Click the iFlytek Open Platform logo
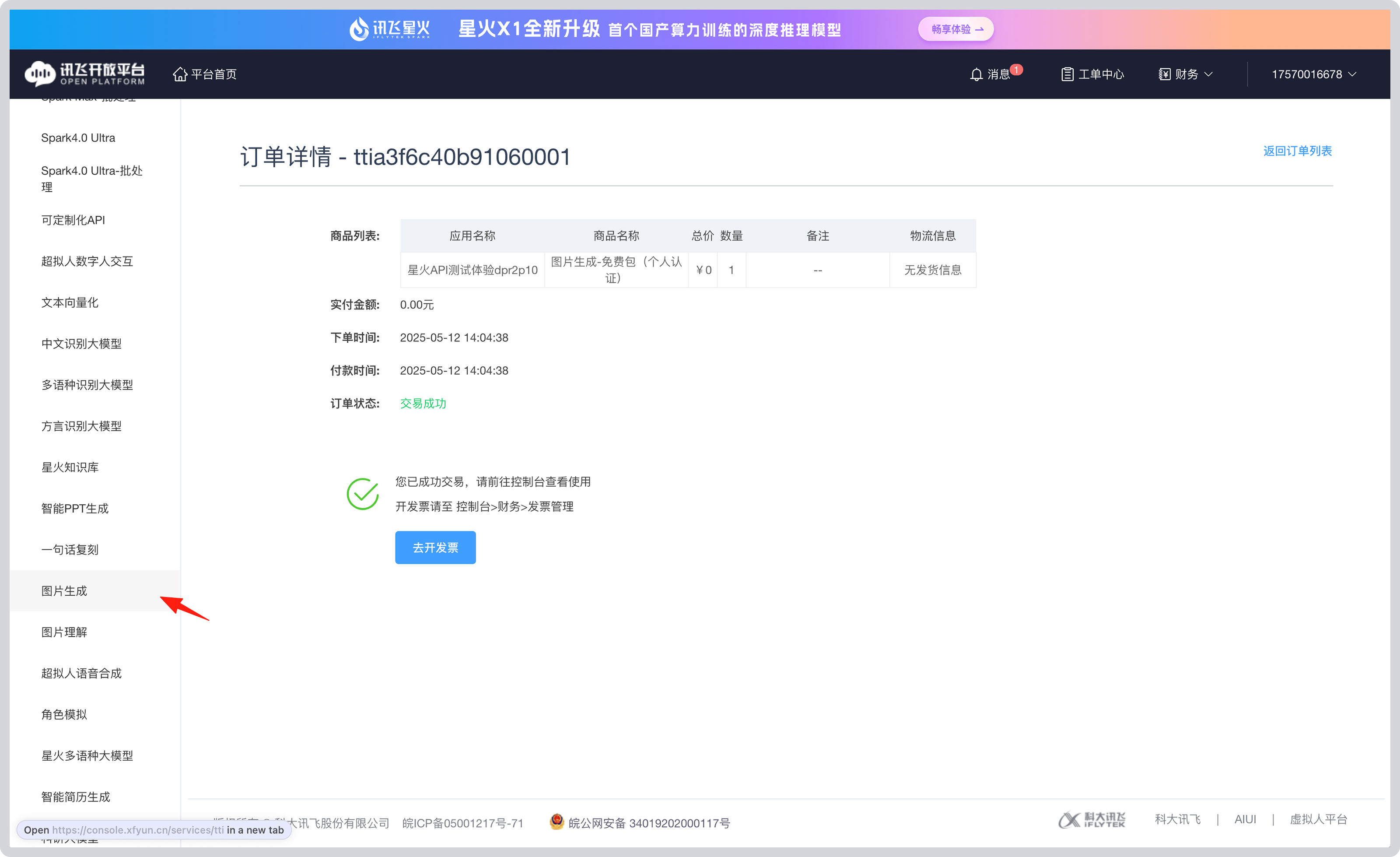The height and width of the screenshot is (857, 1400). click(x=85, y=74)
